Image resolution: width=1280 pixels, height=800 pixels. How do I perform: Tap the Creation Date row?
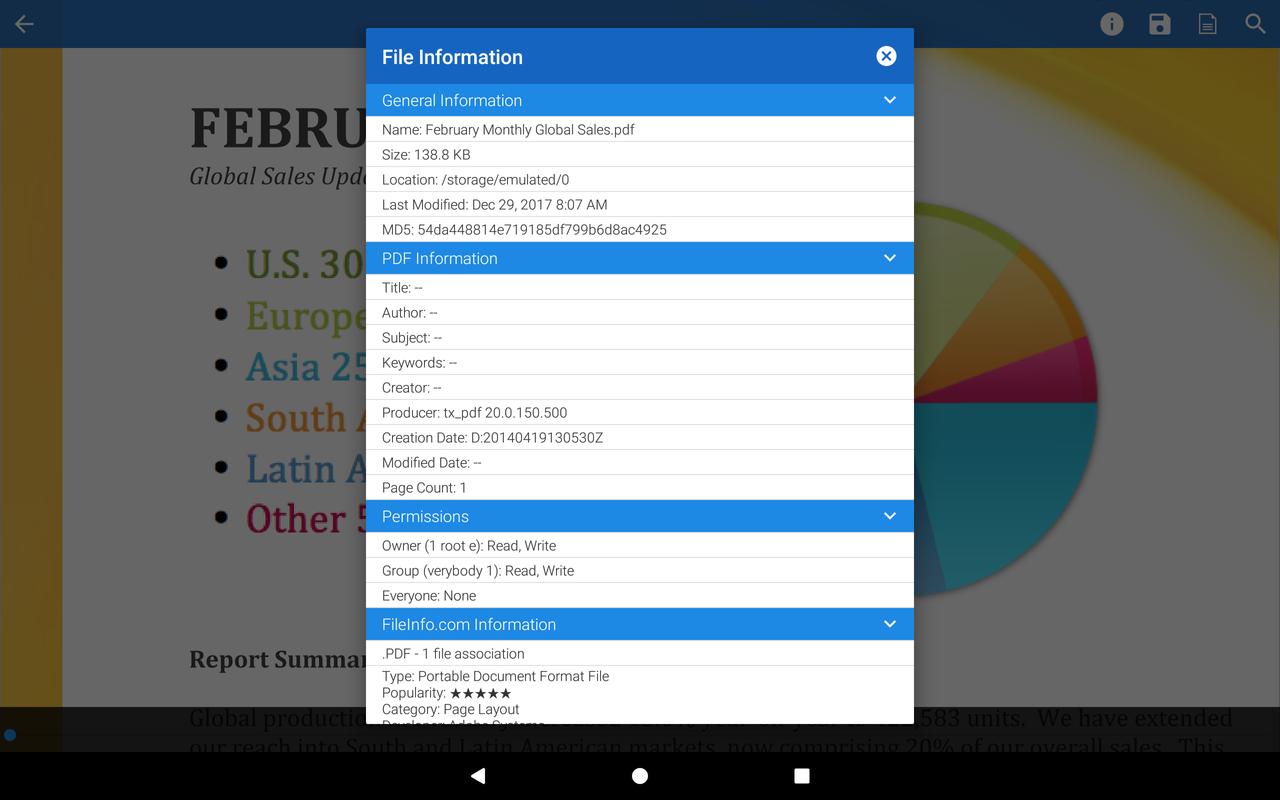(x=640, y=437)
